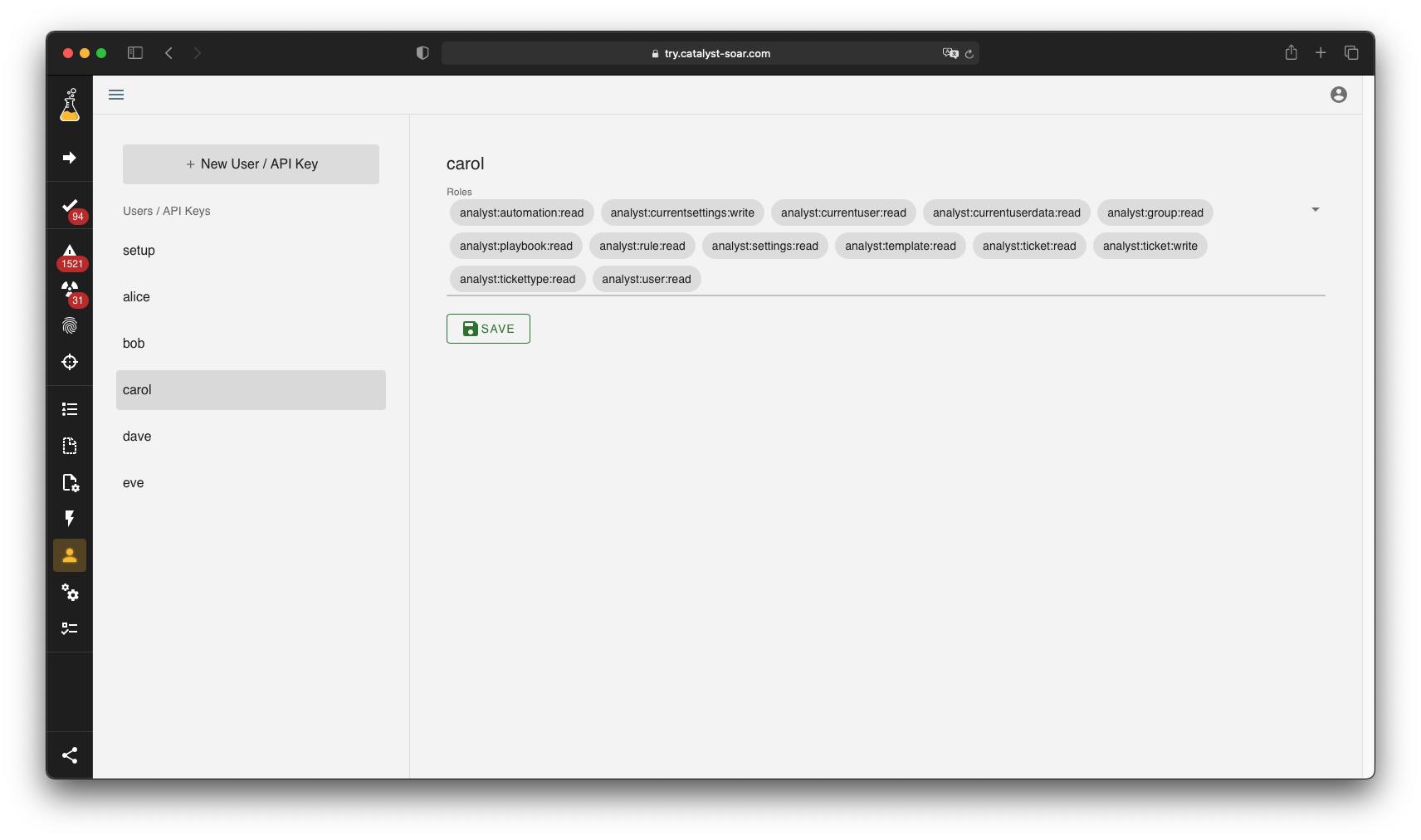Click the browser address bar
Viewport: 1421px width, 840px height.
click(710, 53)
